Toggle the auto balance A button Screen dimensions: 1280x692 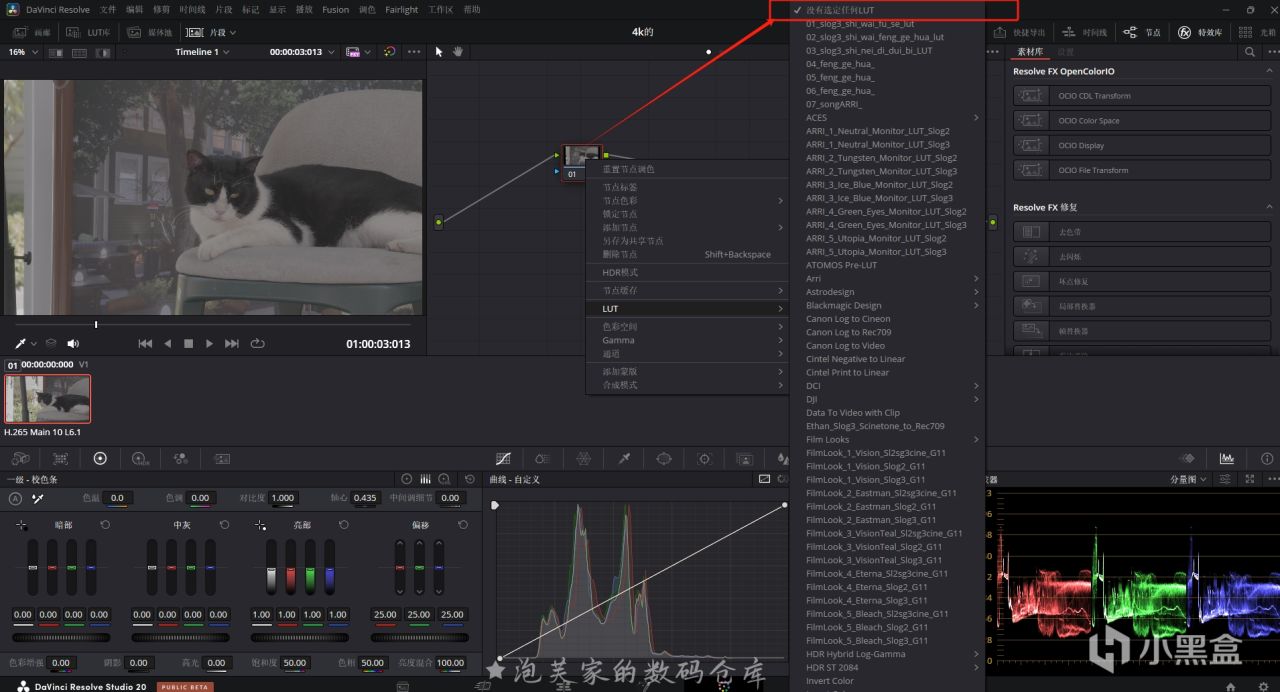pyautogui.click(x=15, y=498)
